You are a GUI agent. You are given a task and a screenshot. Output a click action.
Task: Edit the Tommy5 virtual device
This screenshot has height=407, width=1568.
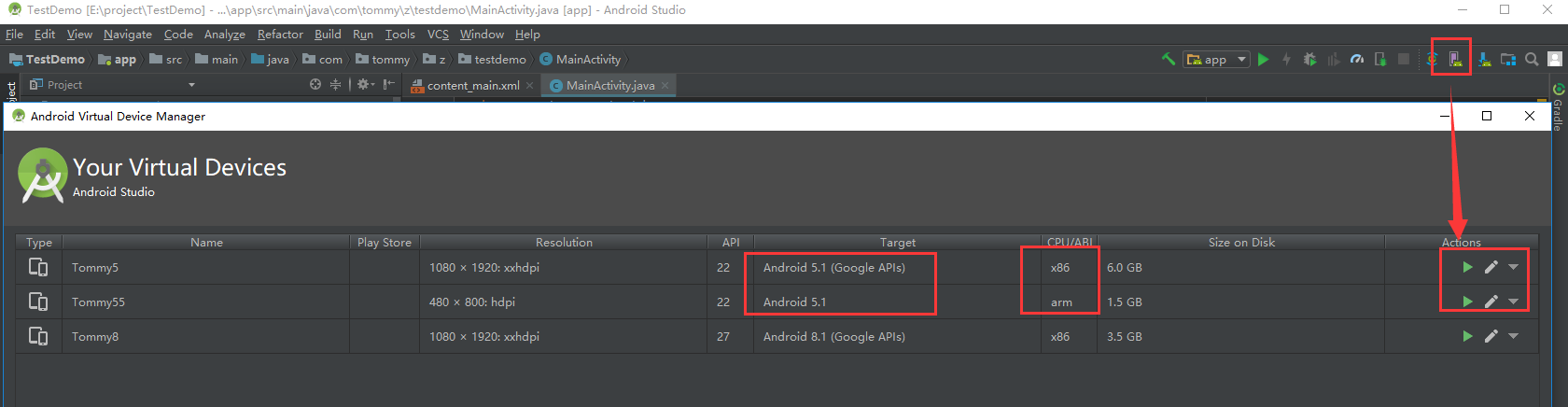[1491, 267]
